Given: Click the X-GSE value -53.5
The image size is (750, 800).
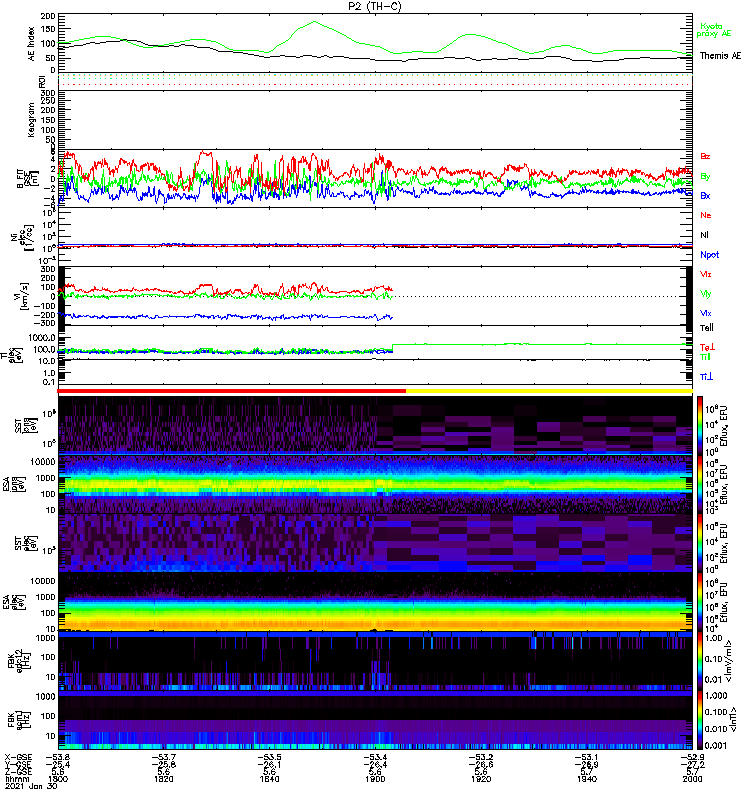Looking at the screenshot, I should [269, 758].
